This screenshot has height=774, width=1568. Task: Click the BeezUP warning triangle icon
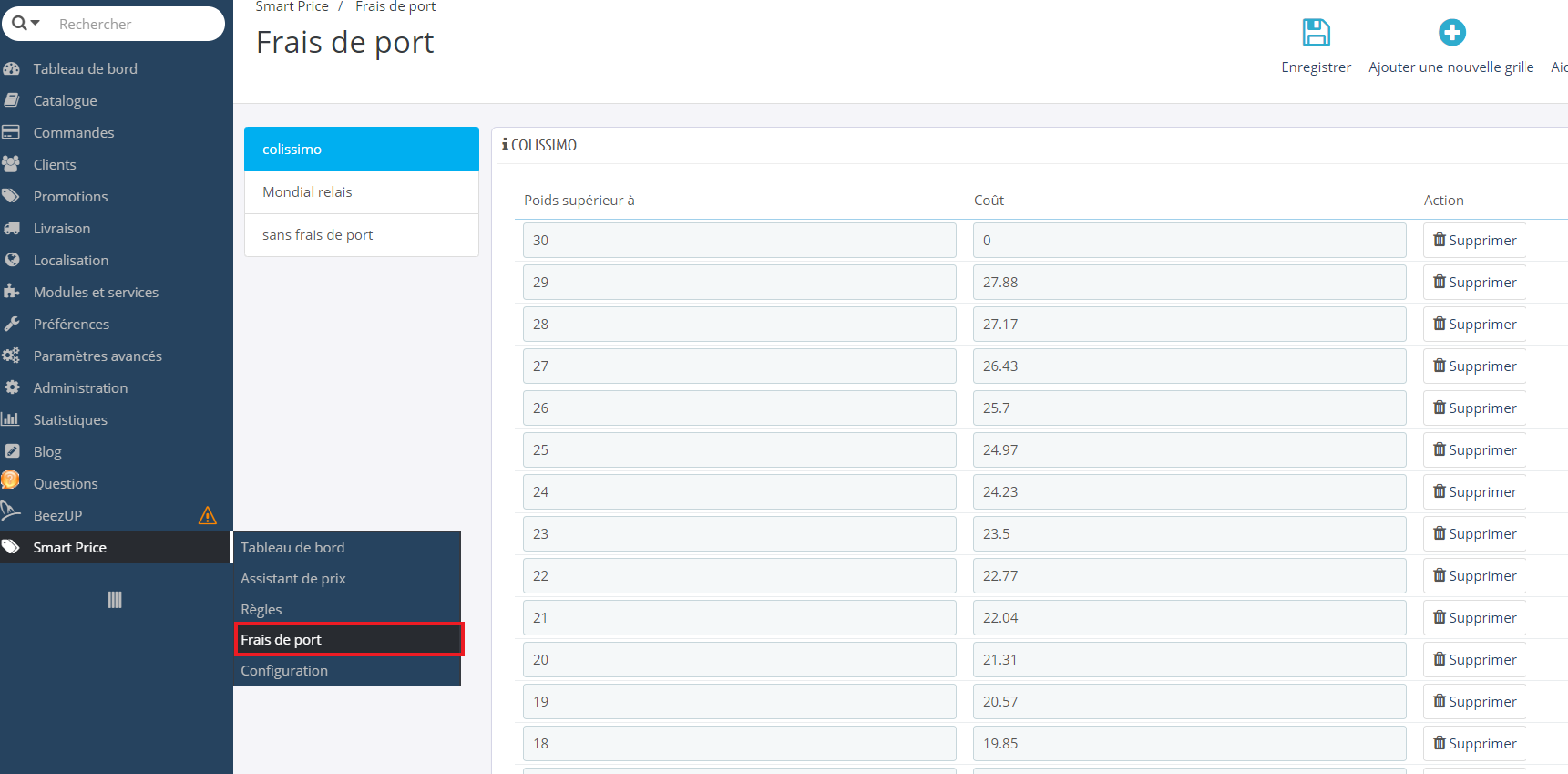208,516
